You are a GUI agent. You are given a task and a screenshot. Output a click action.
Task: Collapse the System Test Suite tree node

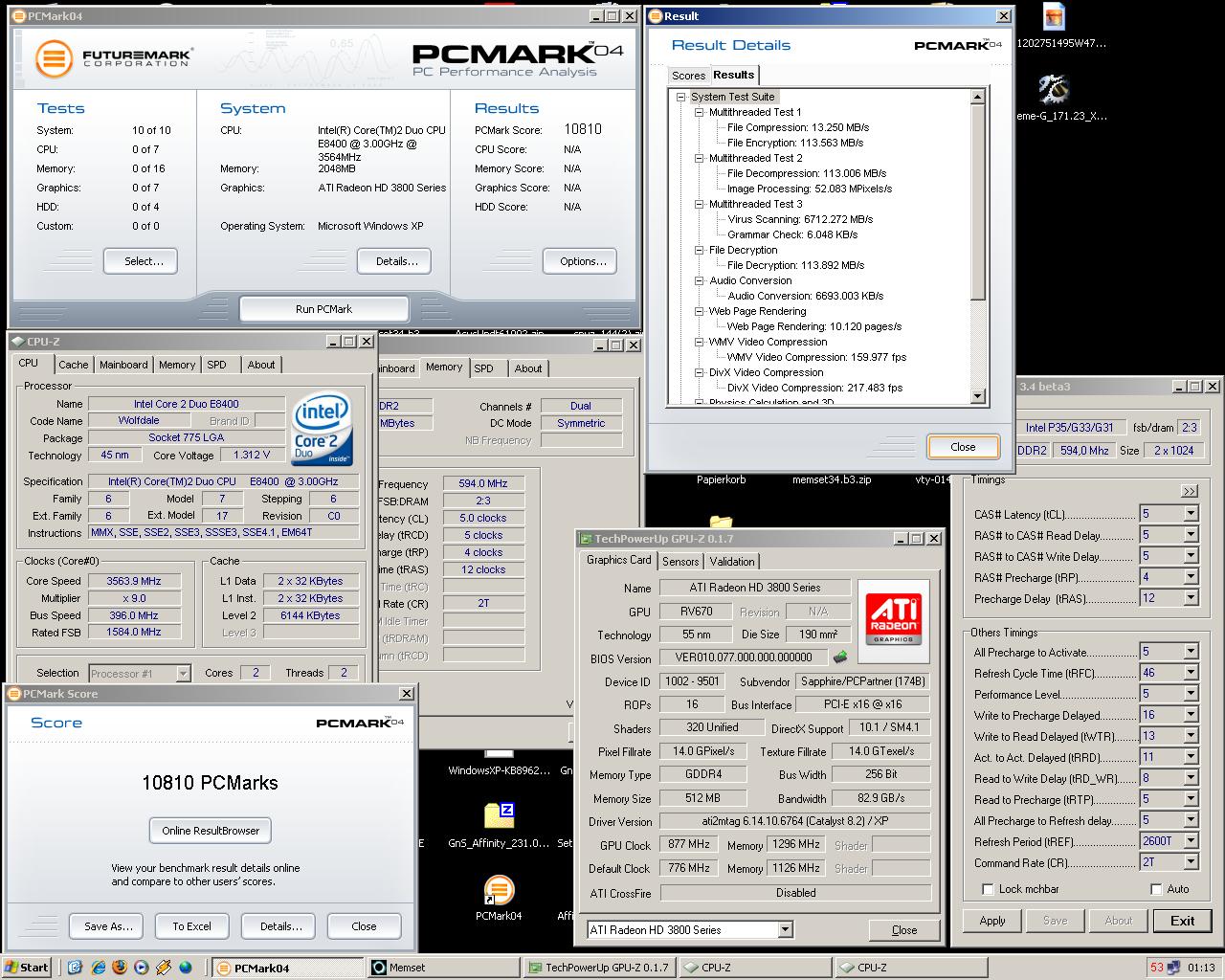pos(680,97)
